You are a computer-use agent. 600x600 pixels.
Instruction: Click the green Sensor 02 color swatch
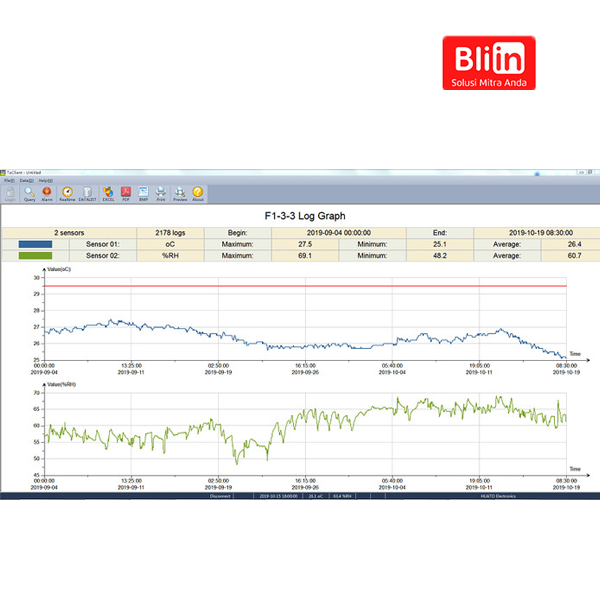(33, 255)
